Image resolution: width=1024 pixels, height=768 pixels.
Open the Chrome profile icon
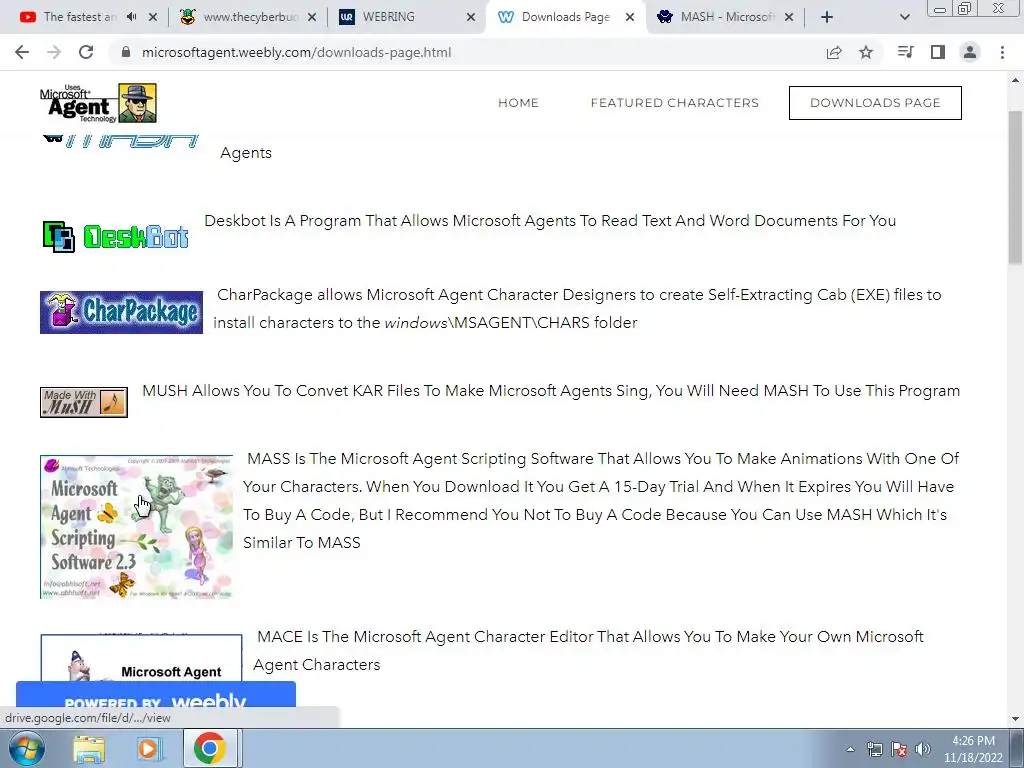(970, 52)
